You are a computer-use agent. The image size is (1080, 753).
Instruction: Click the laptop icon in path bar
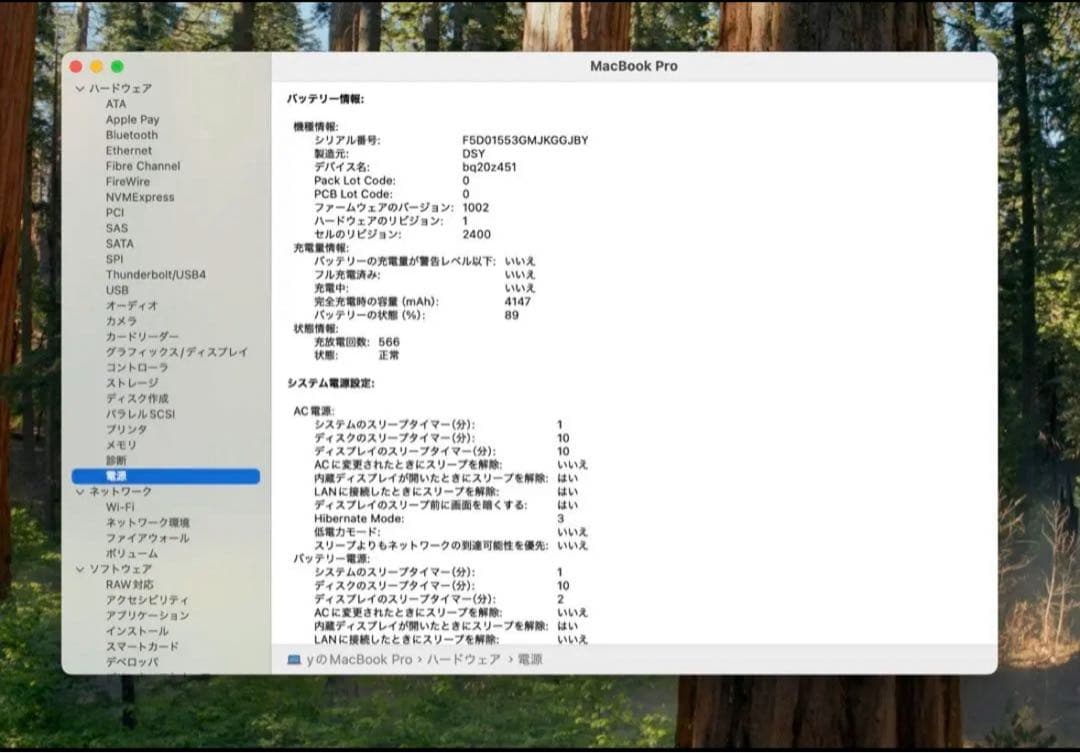tap(294, 660)
